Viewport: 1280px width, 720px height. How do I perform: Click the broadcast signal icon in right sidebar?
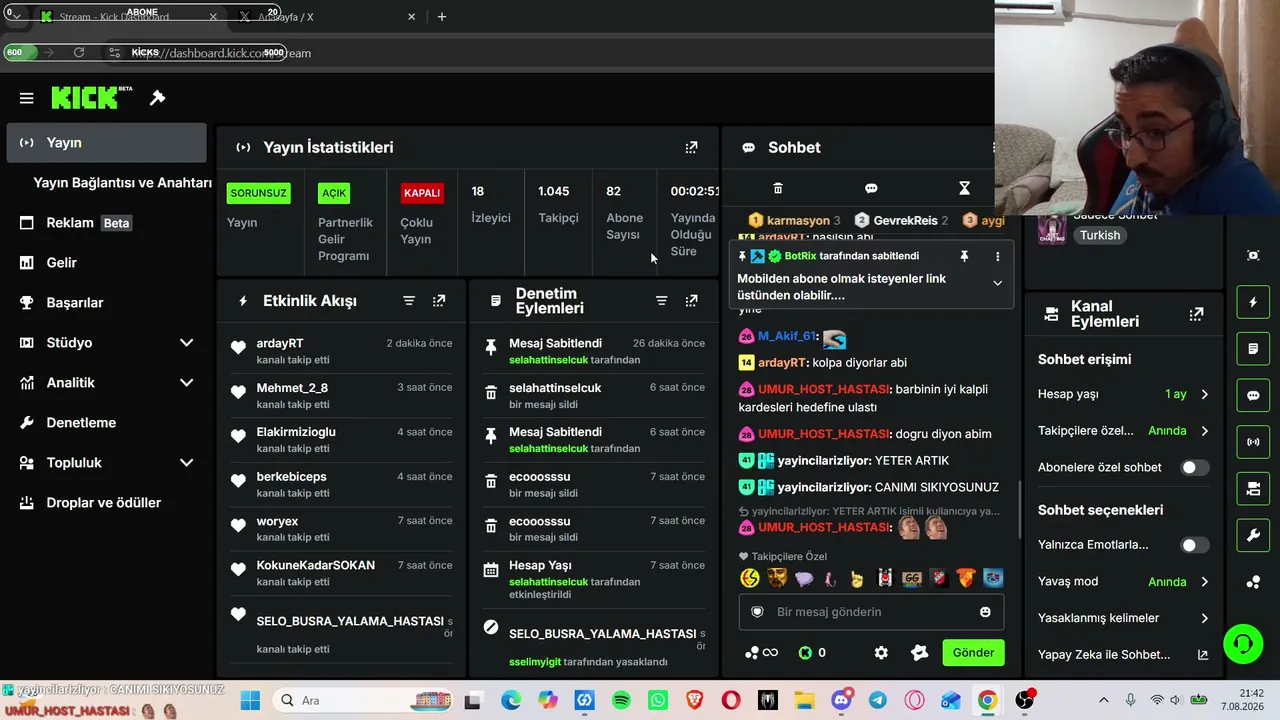coord(1253,442)
